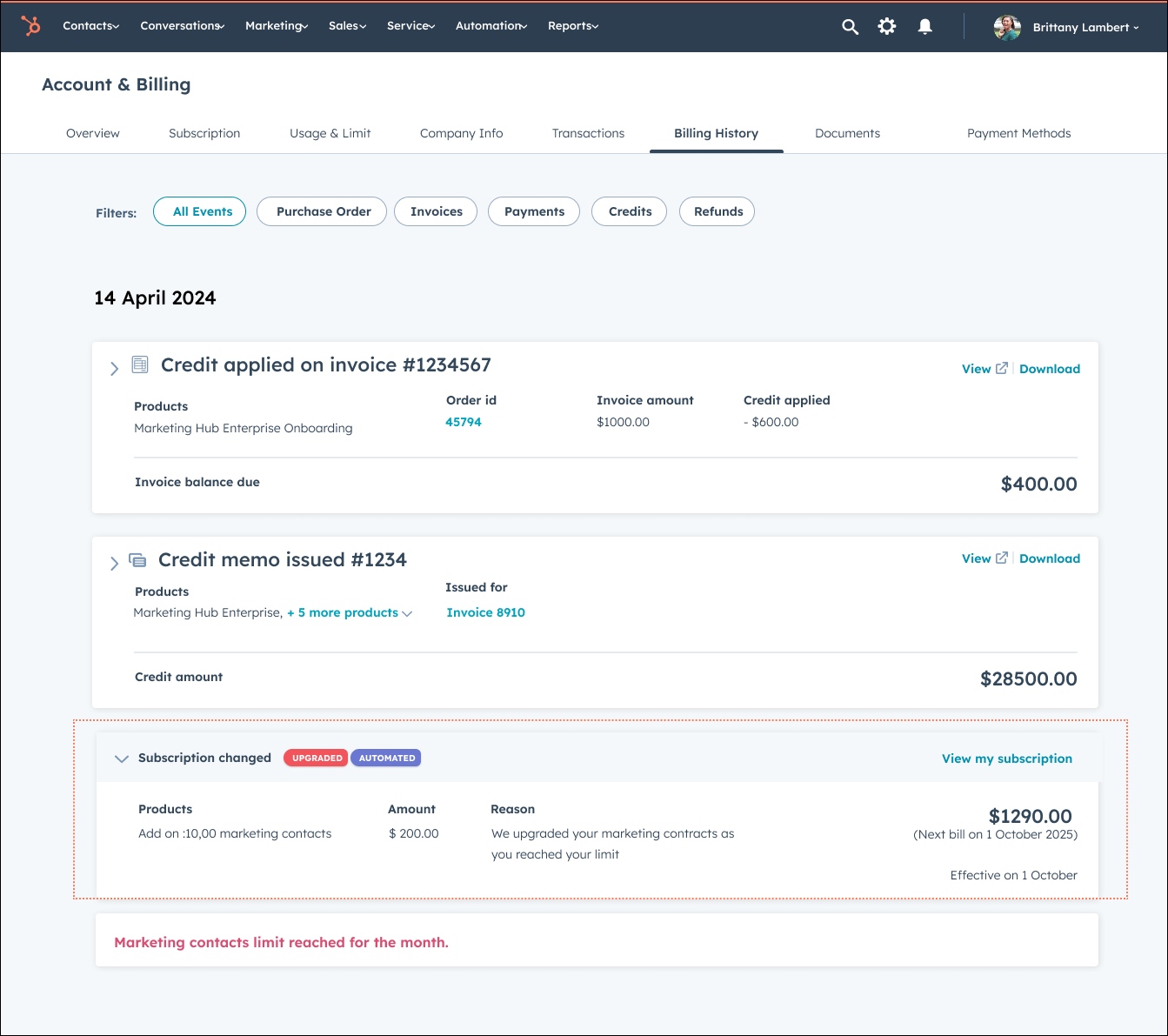The width and height of the screenshot is (1168, 1036).
Task: Switch to the Usage & Limit tab
Action: tap(330, 133)
